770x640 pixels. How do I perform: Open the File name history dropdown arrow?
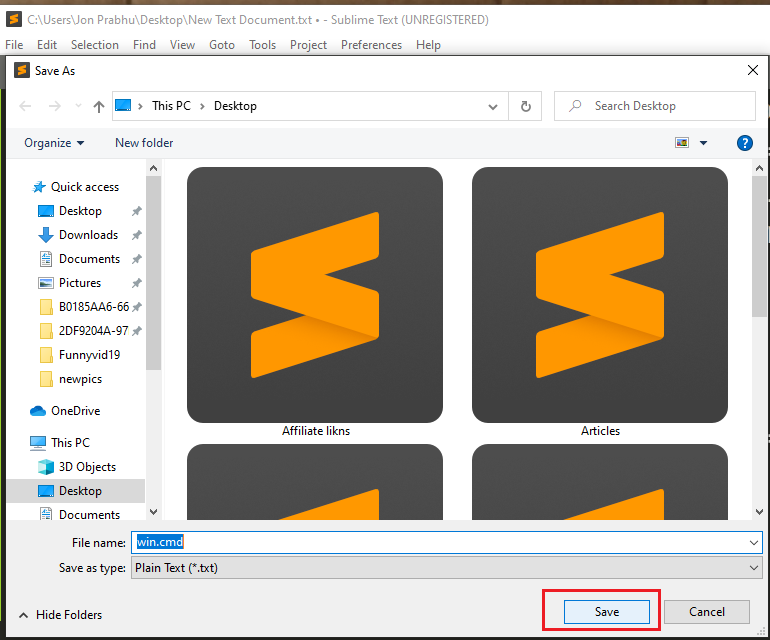coord(754,543)
